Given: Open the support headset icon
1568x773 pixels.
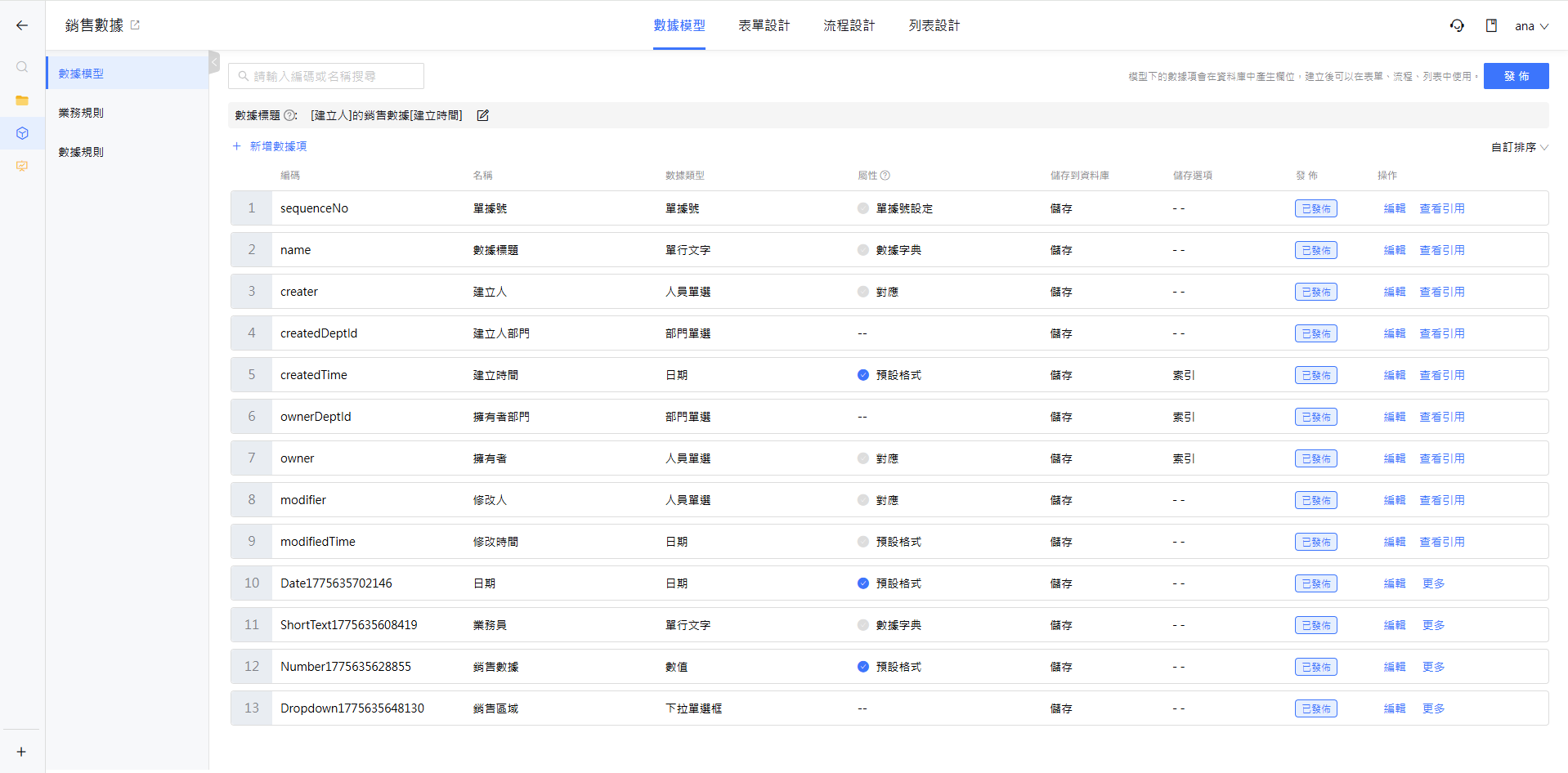Looking at the screenshot, I should [1457, 25].
